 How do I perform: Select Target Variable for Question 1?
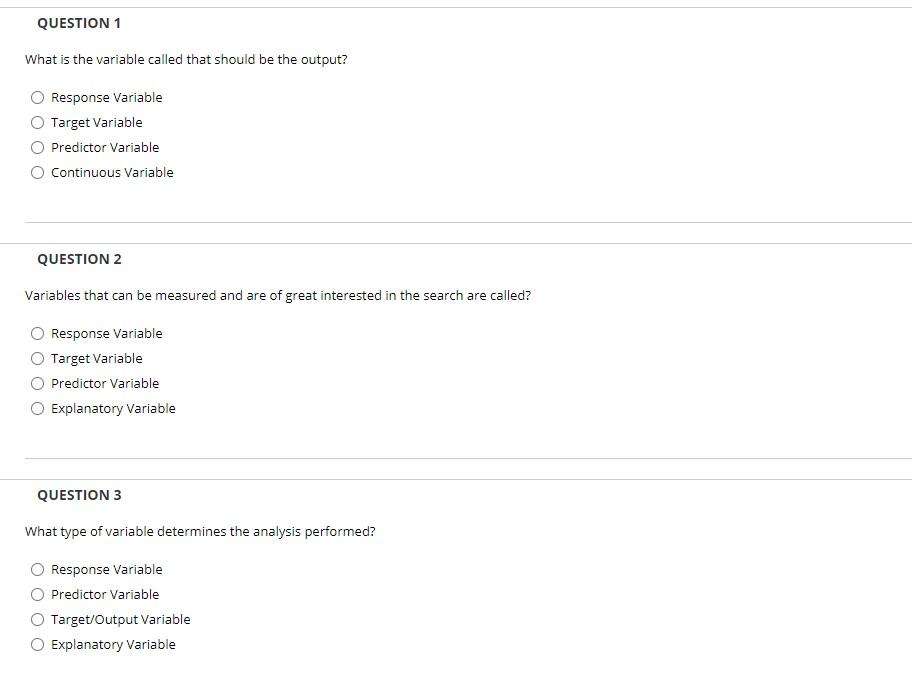point(38,122)
